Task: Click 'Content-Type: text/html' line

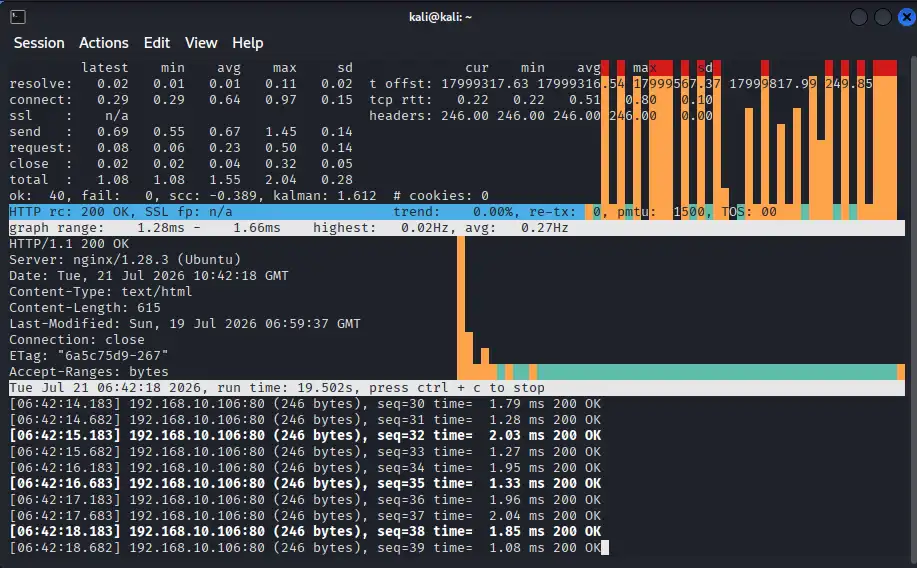Action: 101,291
